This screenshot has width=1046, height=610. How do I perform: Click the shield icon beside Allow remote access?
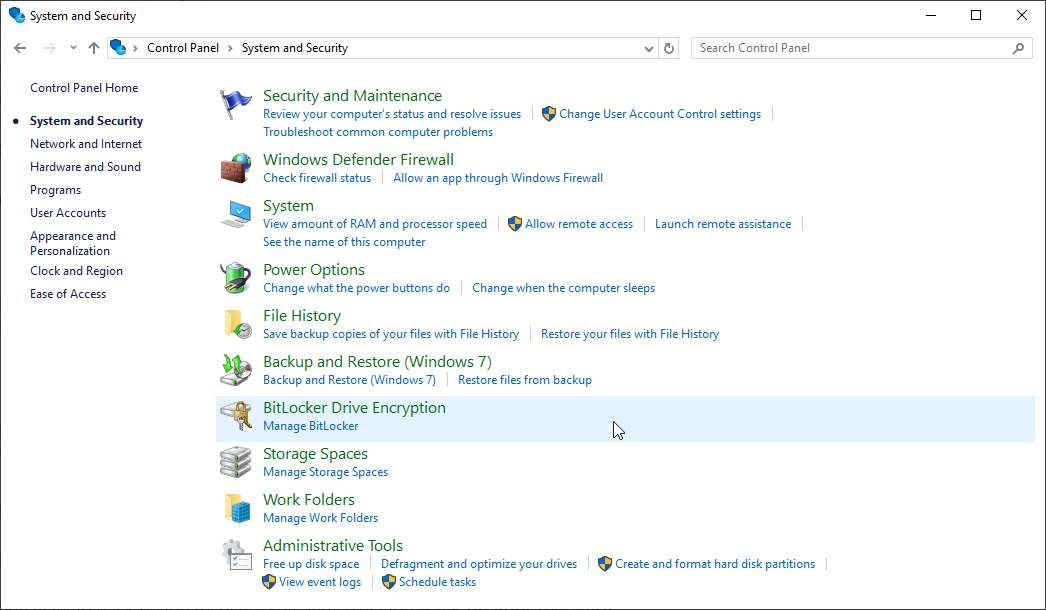(x=514, y=223)
